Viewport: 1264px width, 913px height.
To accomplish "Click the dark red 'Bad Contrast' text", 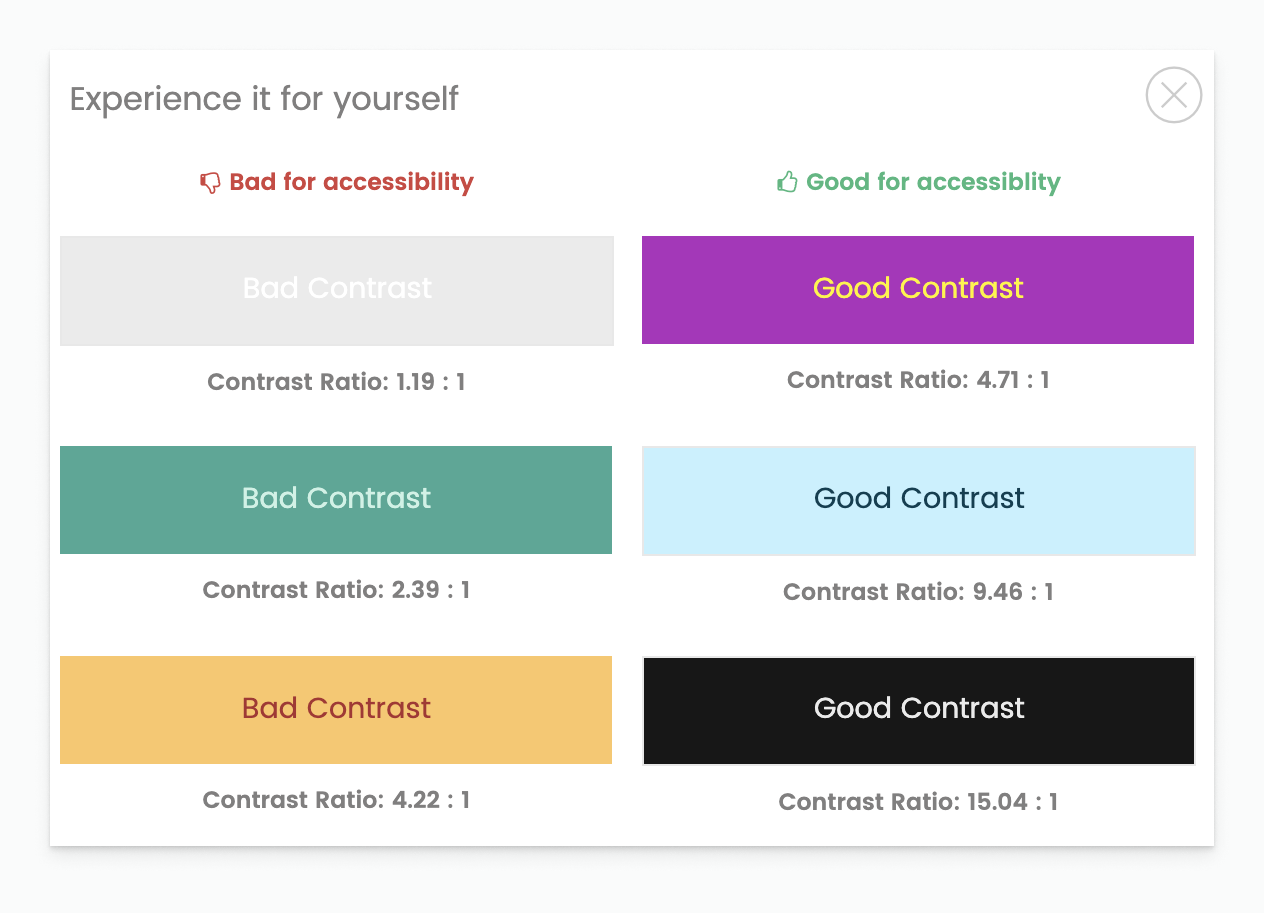I will point(336,708).
